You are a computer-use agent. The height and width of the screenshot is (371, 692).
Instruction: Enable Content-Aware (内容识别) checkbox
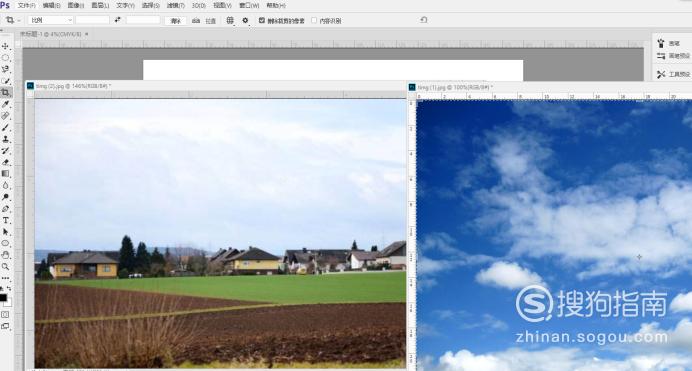(314, 20)
